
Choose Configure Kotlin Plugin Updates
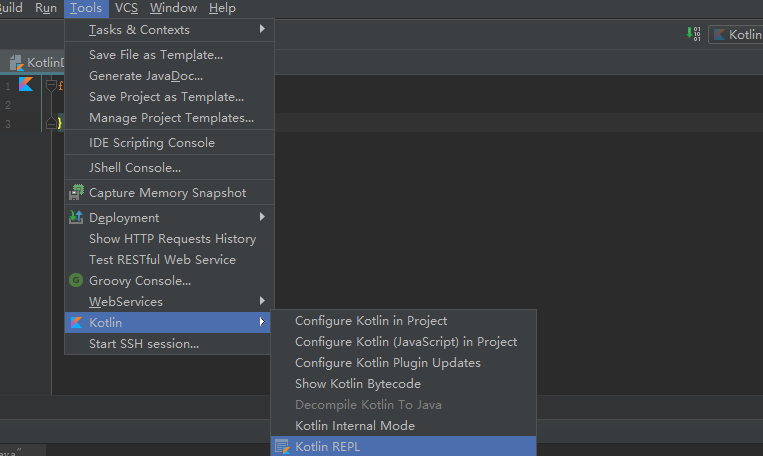point(403,363)
